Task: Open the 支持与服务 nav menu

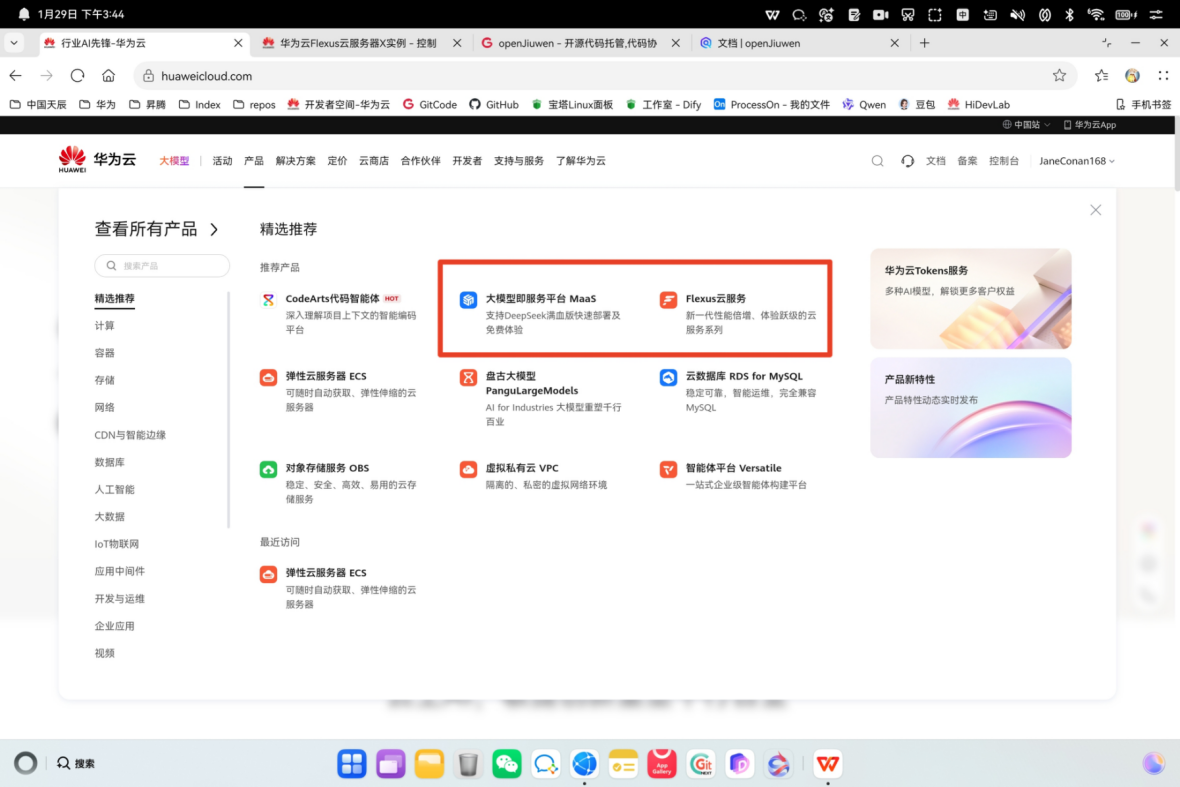Action: [x=519, y=161]
